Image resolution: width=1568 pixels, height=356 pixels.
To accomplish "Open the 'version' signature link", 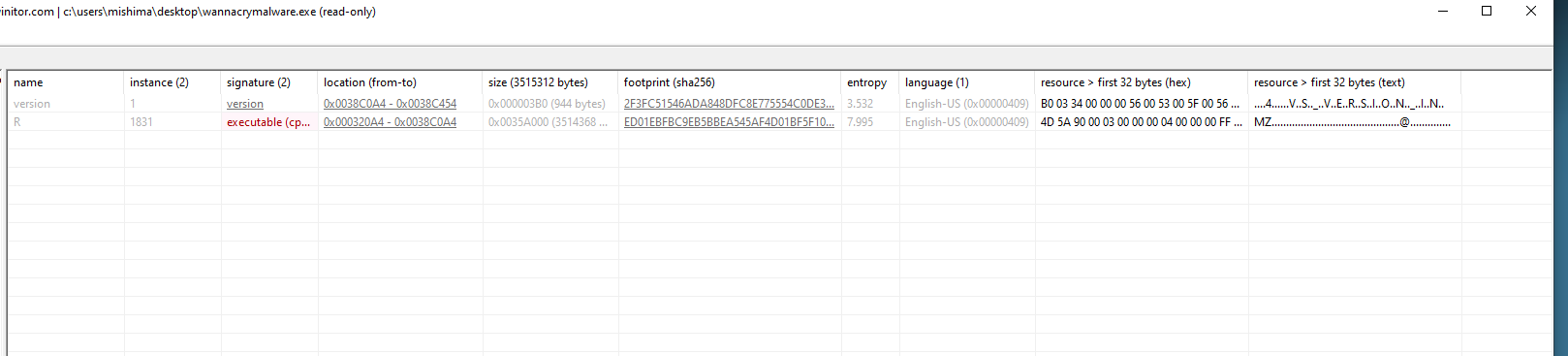I will (x=245, y=104).
